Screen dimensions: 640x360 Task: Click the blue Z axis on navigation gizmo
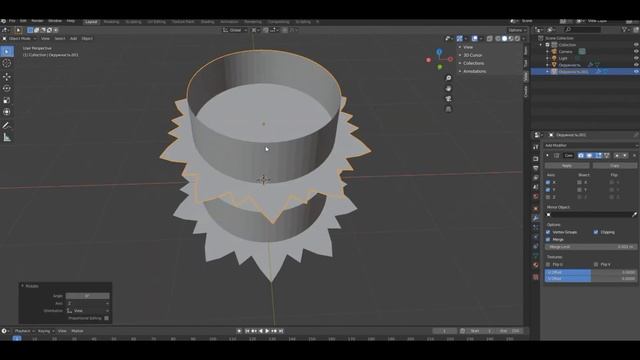(x=439, y=52)
